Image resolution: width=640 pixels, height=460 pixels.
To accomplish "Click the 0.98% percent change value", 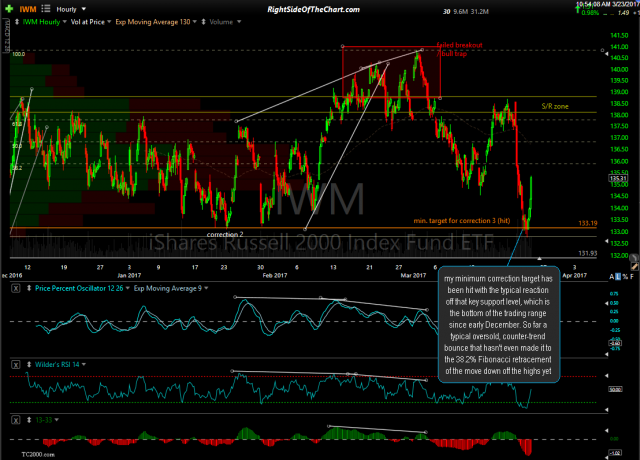I will point(590,13).
